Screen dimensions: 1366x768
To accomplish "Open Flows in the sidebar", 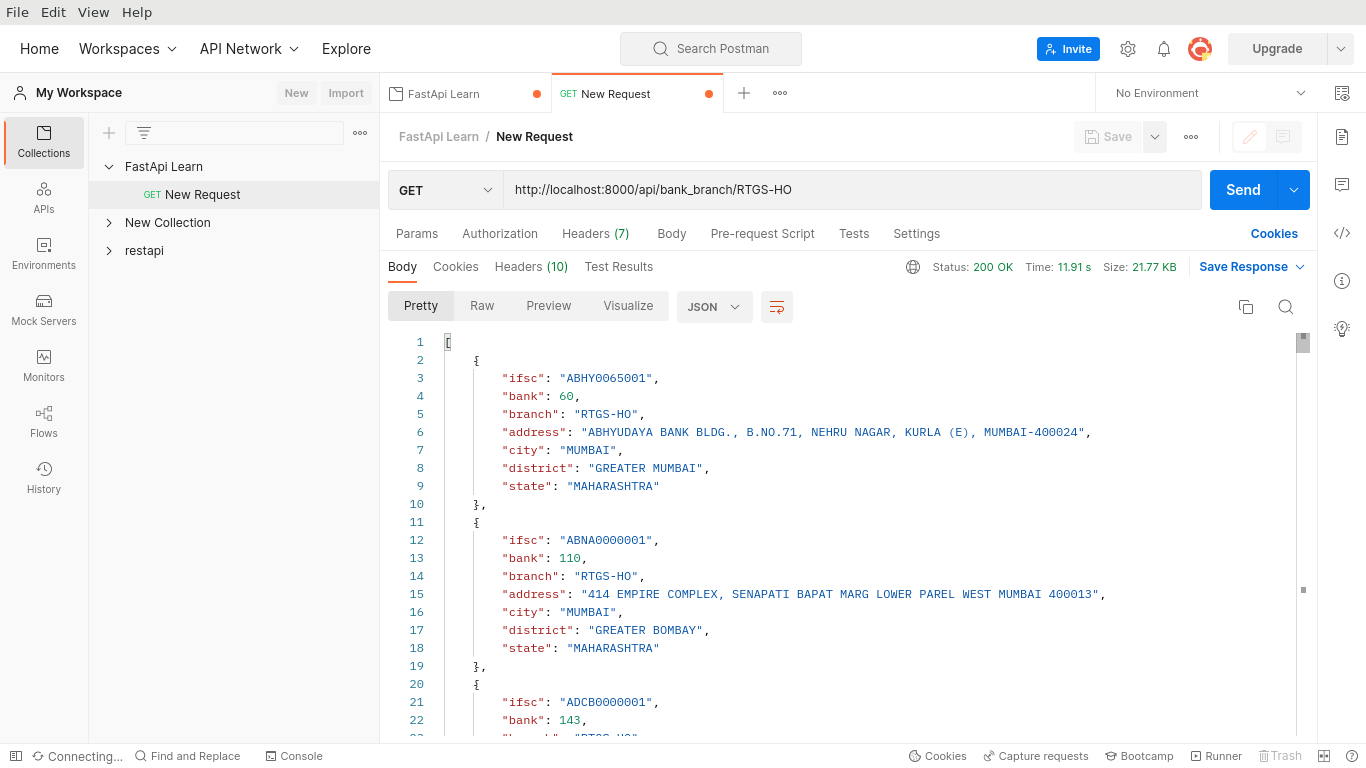I will [x=44, y=422].
